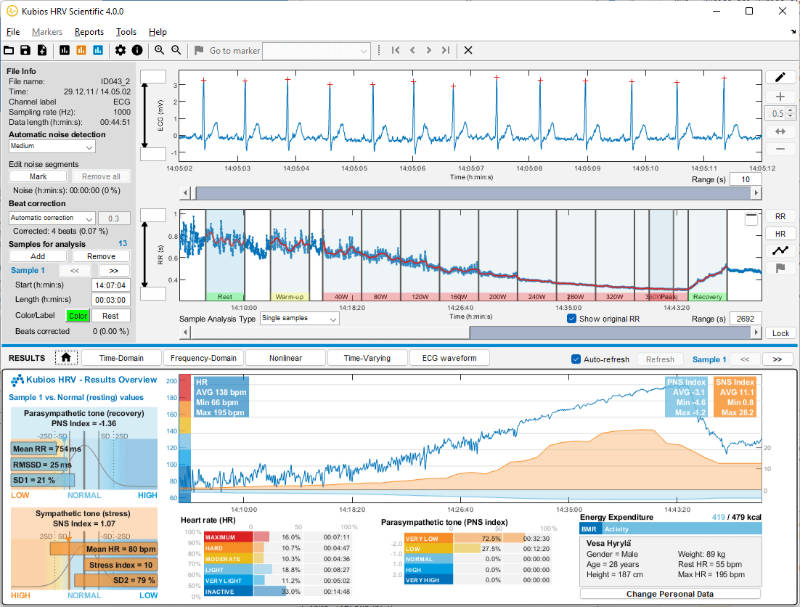Click the minus icon beside ECG plot

pos(780,149)
